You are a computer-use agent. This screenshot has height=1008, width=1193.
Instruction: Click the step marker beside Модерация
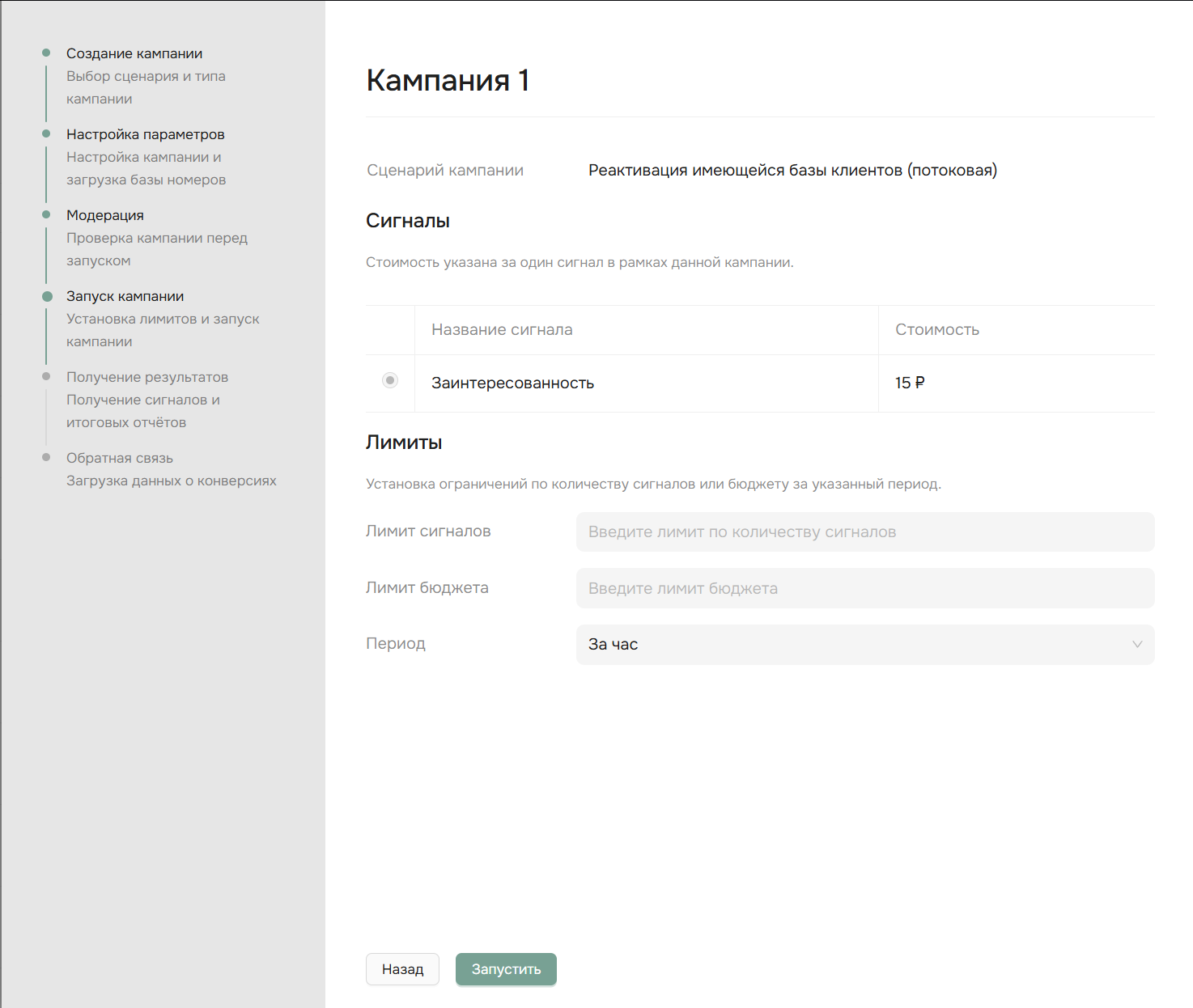click(x=46, y=215)
